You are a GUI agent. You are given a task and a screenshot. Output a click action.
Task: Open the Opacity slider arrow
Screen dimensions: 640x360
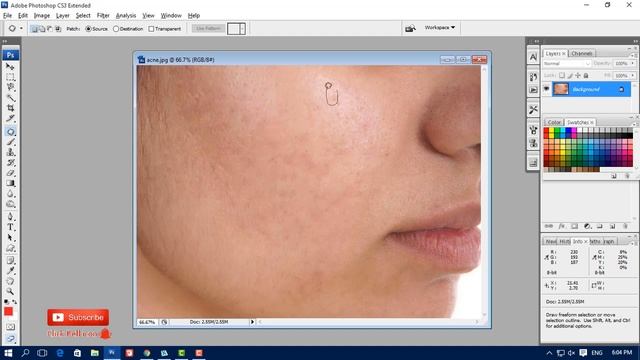pyautogui.click(x=633, y=64)
